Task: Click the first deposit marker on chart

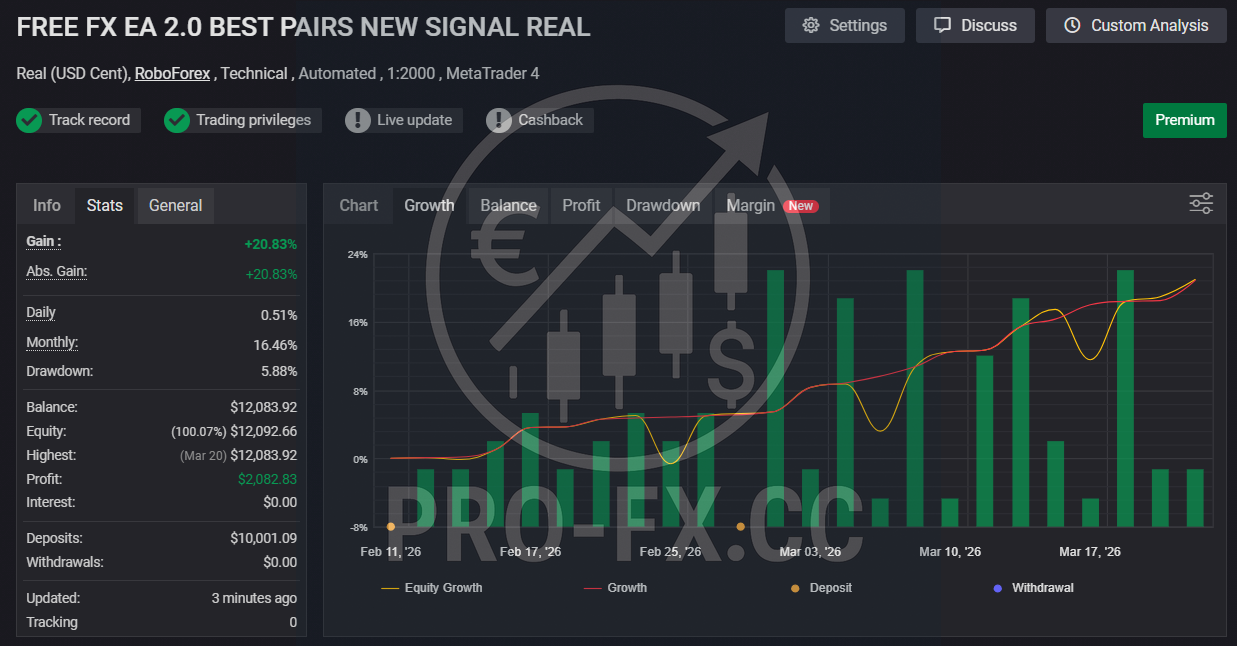Action: coord(391,526)
